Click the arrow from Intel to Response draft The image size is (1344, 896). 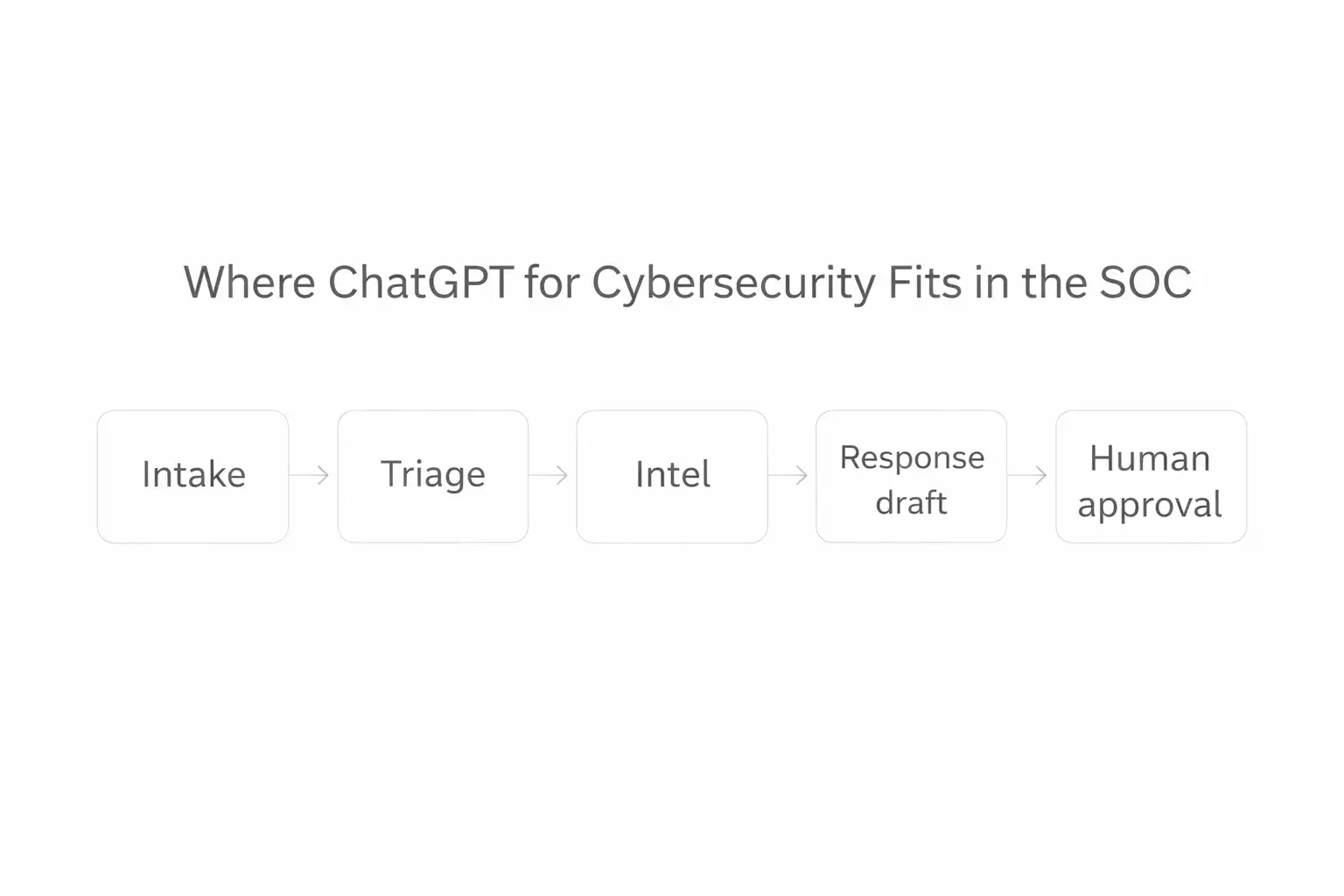789,475
